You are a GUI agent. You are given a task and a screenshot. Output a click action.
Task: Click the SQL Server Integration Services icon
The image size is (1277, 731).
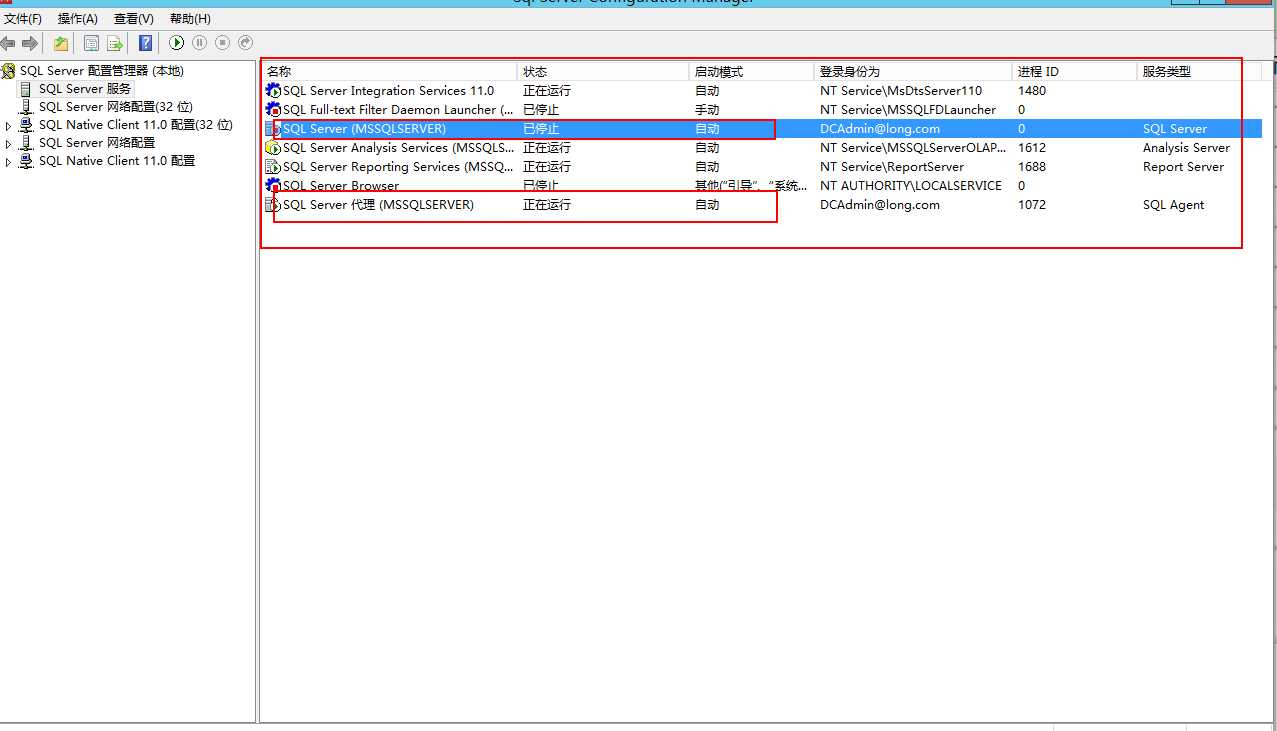(x=273, y=91)
